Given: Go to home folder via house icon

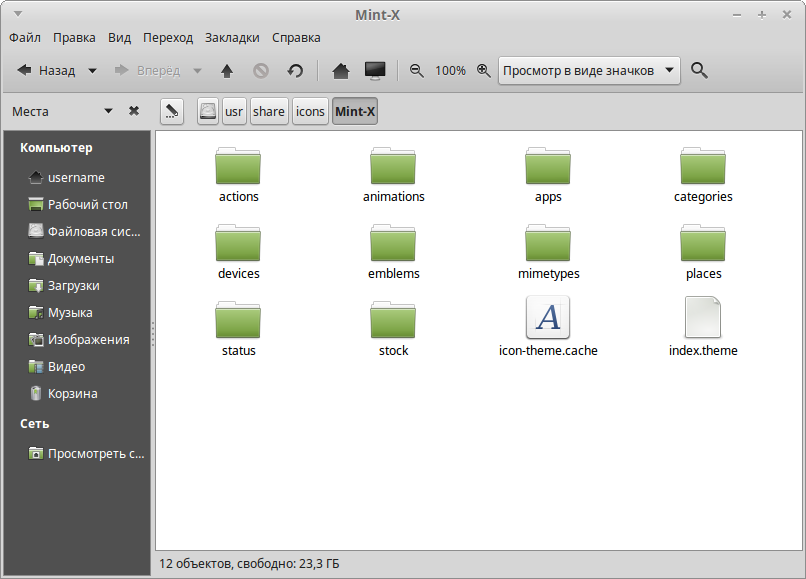Looking at the screenshot, I should (340, 71).
